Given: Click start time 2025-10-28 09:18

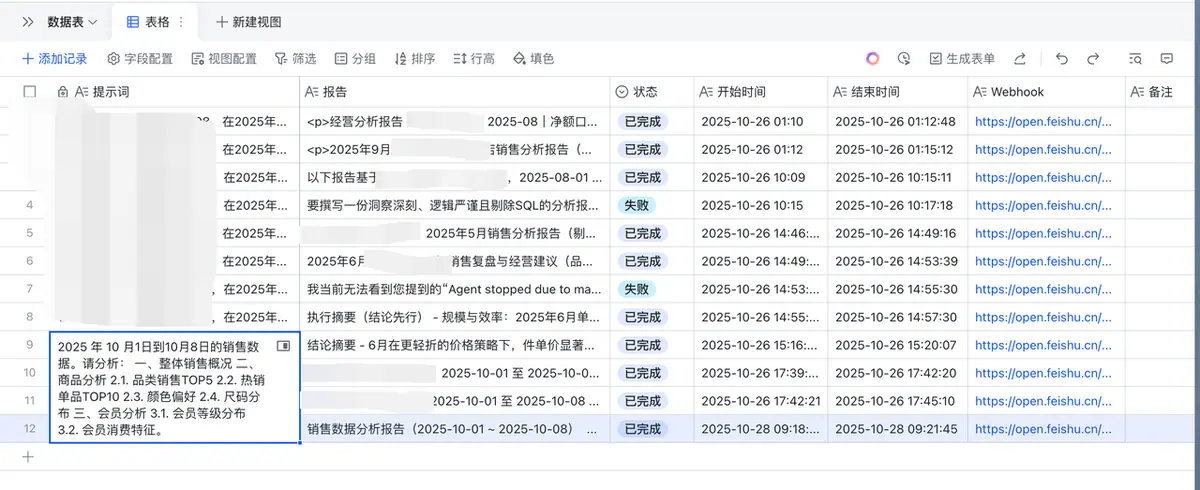Looking at the screenshot, I should 761,429.
